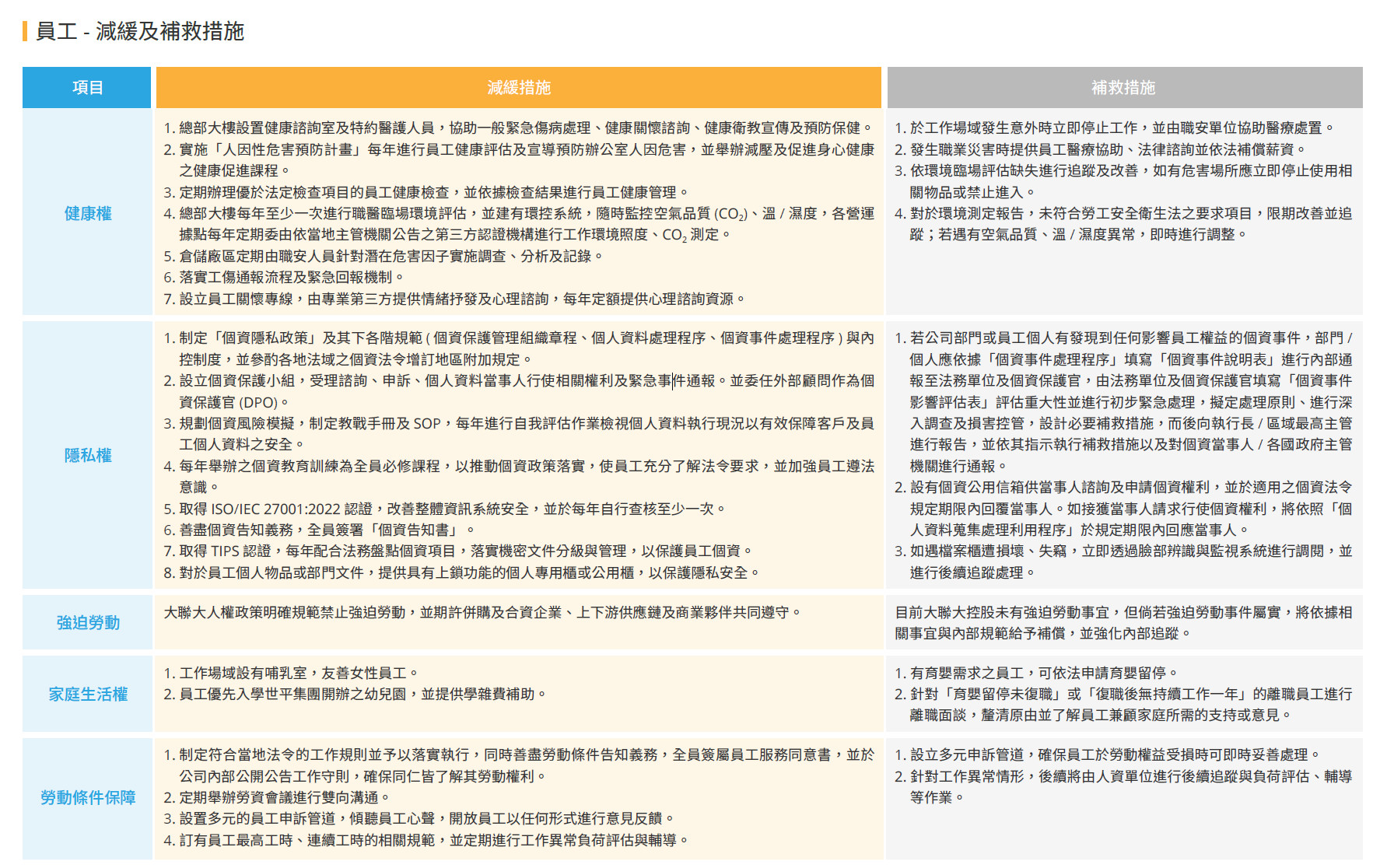Click the 勞動條件保障 row label
Viewport: 1380px width, 868px height.
(87, 797)
